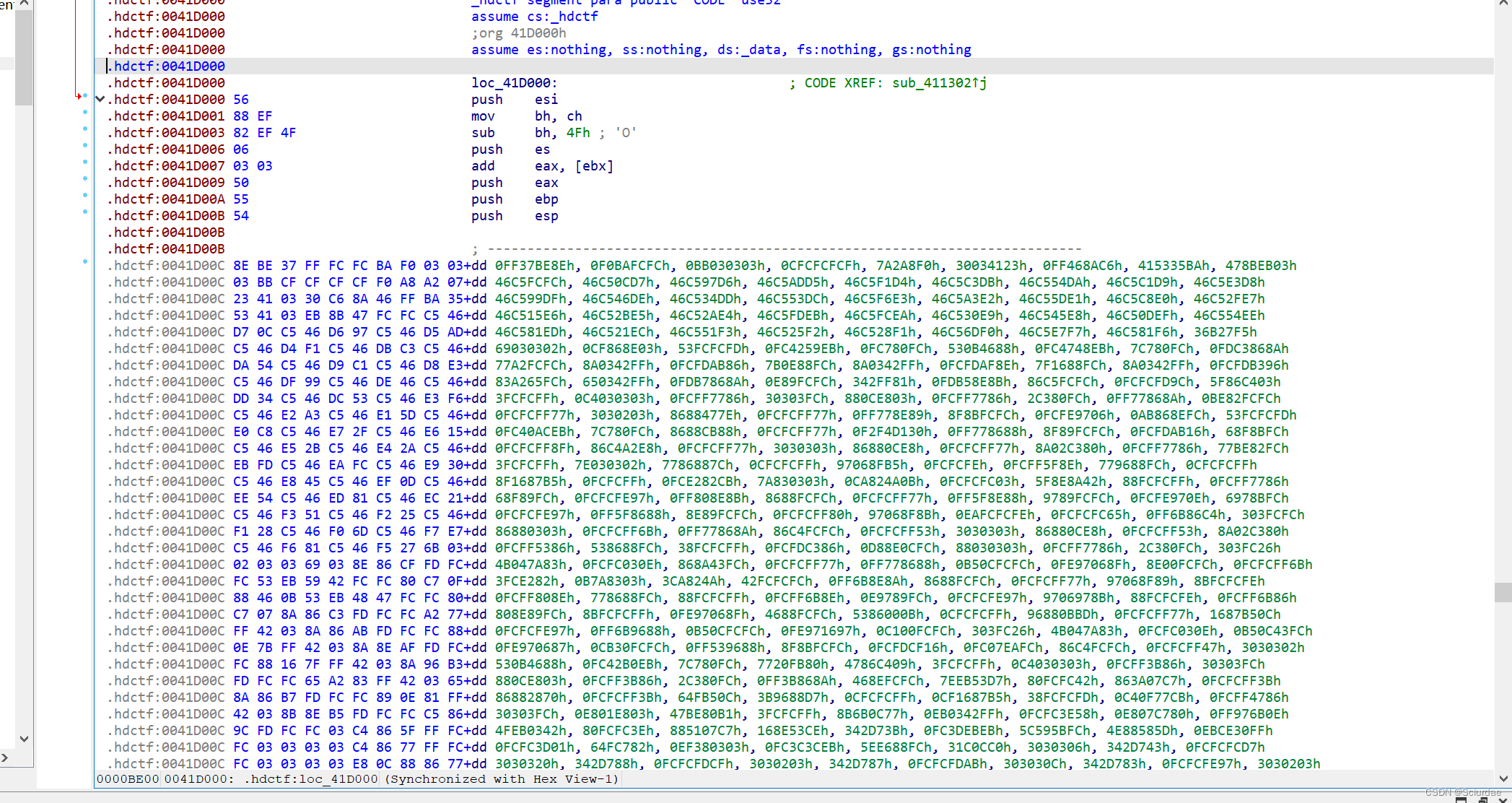Image resolution: width=1512 pixels, height=803 pixels.
Task: Select the [ebx] operand
Action: 594,166
